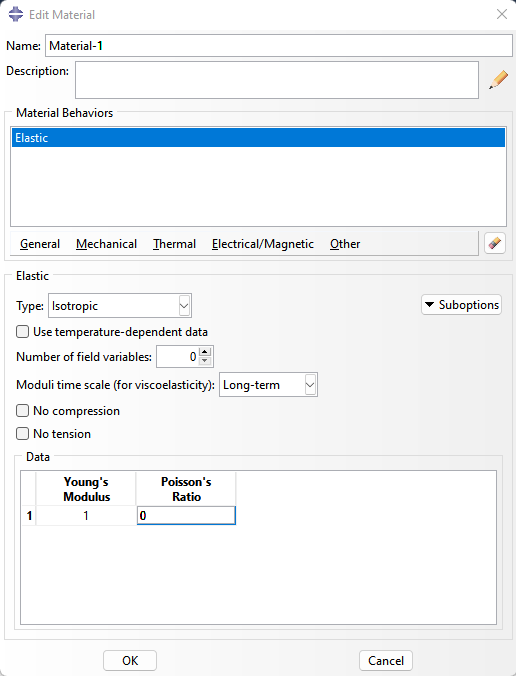Click the pencil edit description icon
Image resolution: width=516 pixels, height=676 pixels.
(498, 80)
